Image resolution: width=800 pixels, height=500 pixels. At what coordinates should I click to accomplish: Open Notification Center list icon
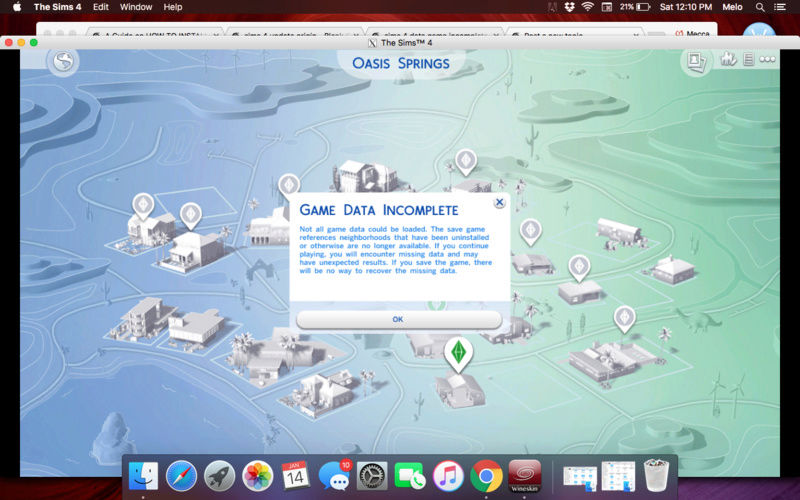[x=780, y=7]
